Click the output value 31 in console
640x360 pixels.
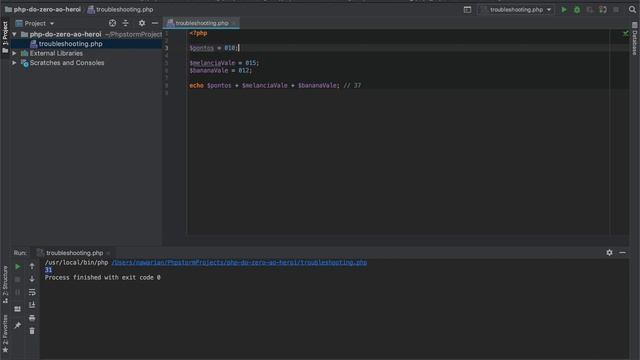(x=48, y=270)
